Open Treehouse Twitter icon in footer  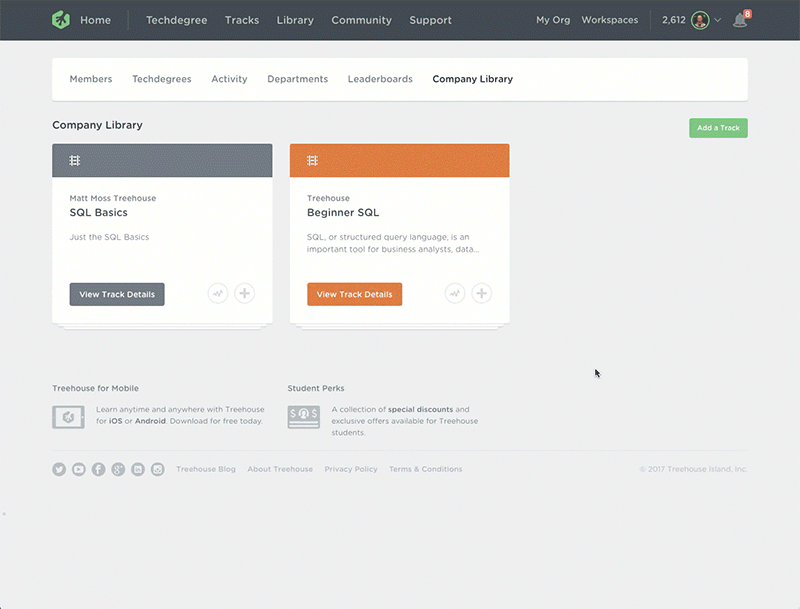point(59,469)
